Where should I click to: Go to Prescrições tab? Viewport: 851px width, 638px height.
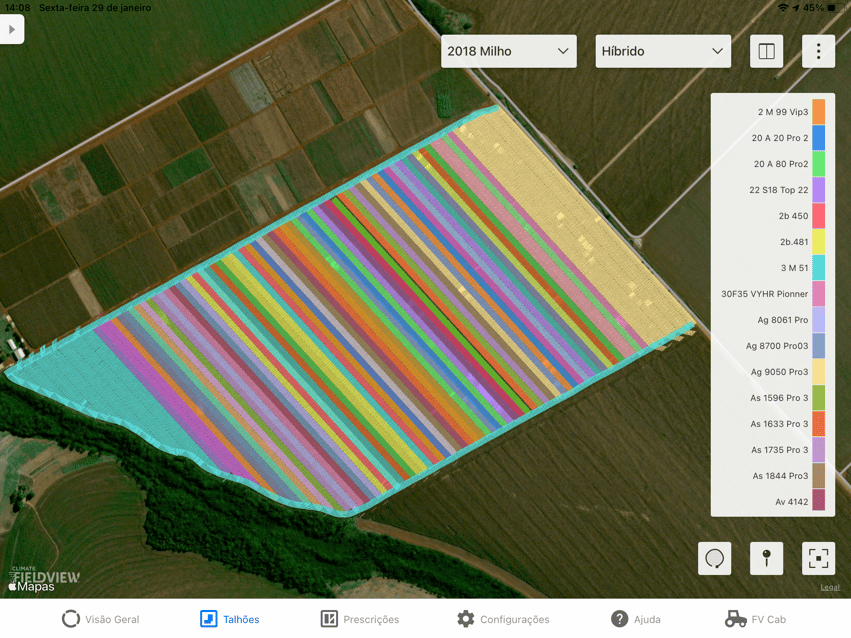pos(359,619)
